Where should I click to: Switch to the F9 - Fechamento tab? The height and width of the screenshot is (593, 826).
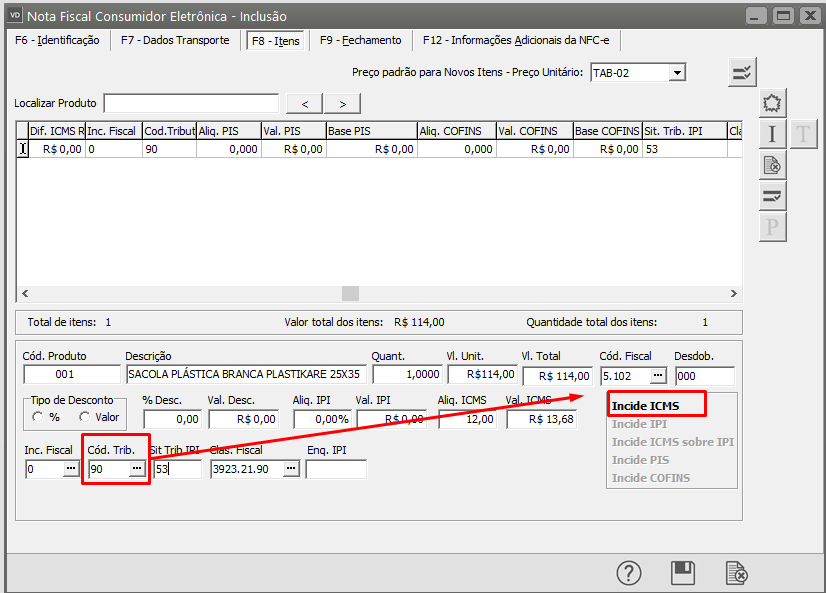tap(360, 40)
